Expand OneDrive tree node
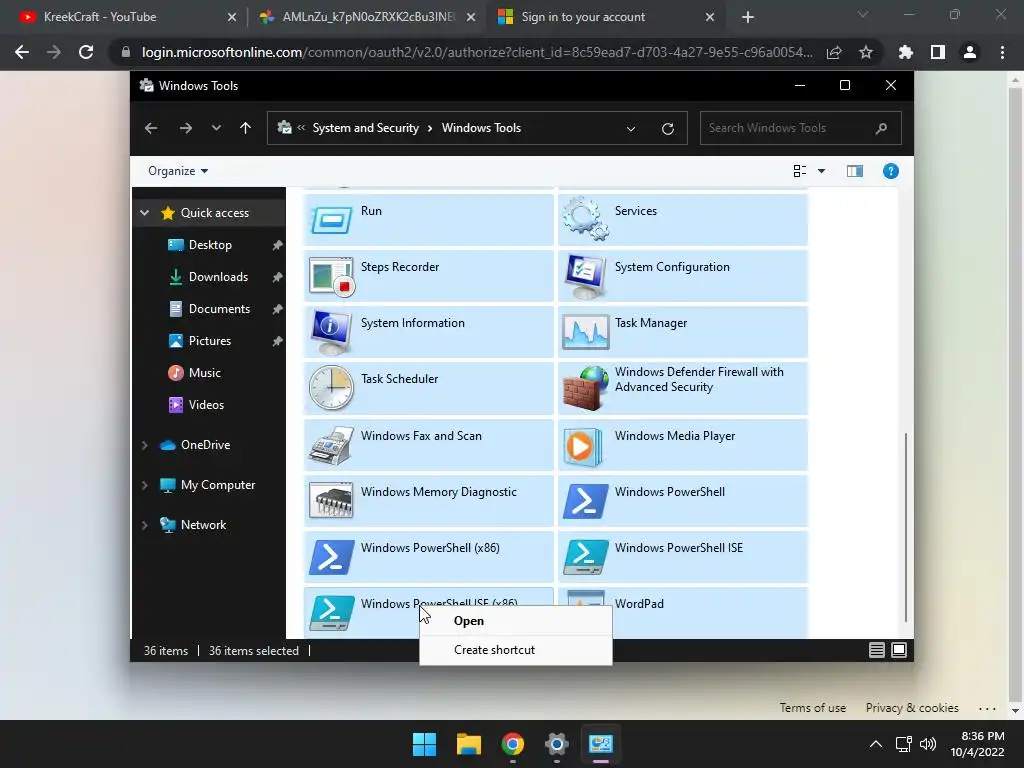Viewport: 1024px width, 768px height. click(x=145, y=445)
